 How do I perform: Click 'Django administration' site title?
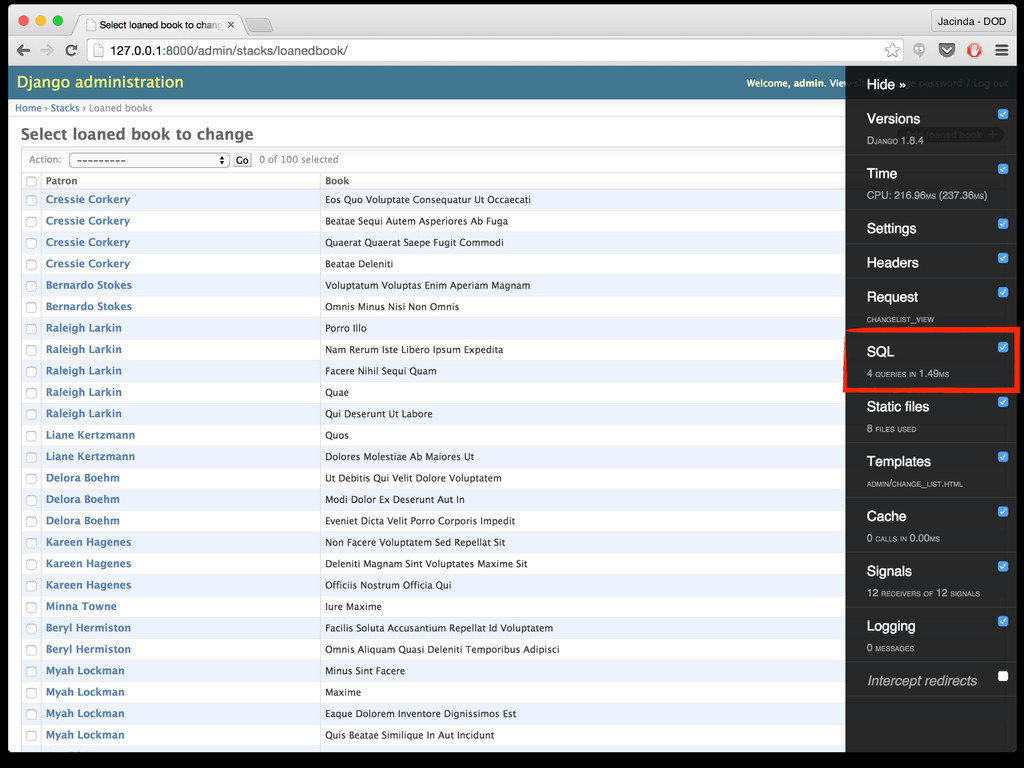coord(100,82)
